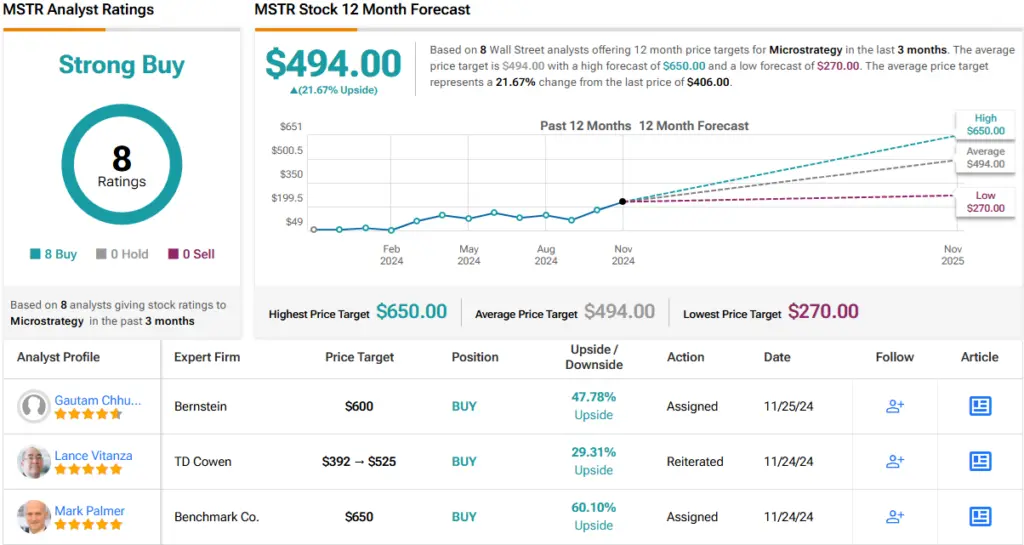Open Bernstein rating article icon
This screenshot has width=1024, height=545.
click(x=980, y=406)
